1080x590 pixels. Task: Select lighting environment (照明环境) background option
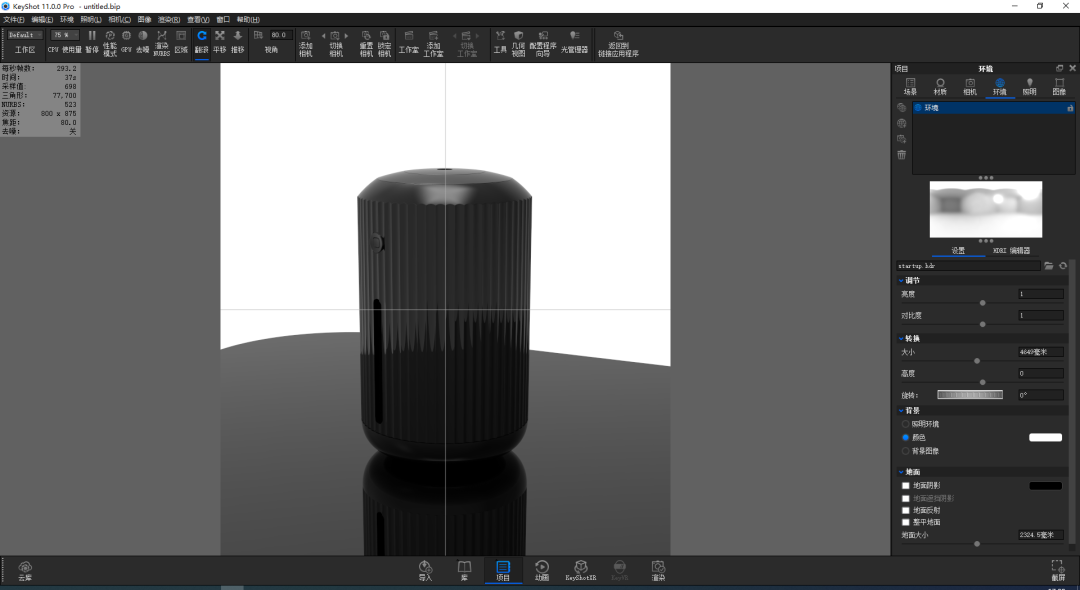coord(905,424)
